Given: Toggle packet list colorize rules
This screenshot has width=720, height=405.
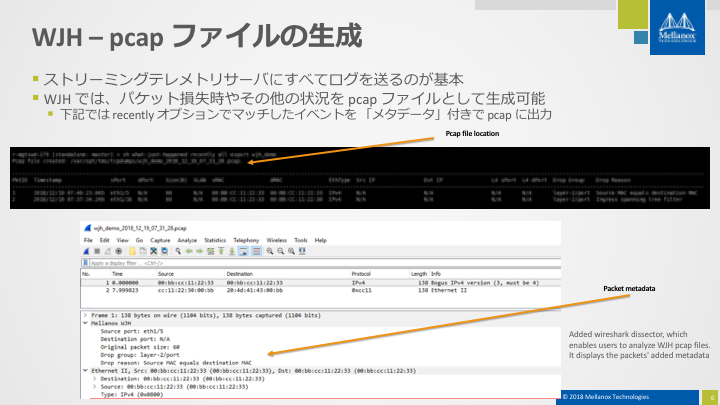Looking at the screenshot, I should pos(256,251).
